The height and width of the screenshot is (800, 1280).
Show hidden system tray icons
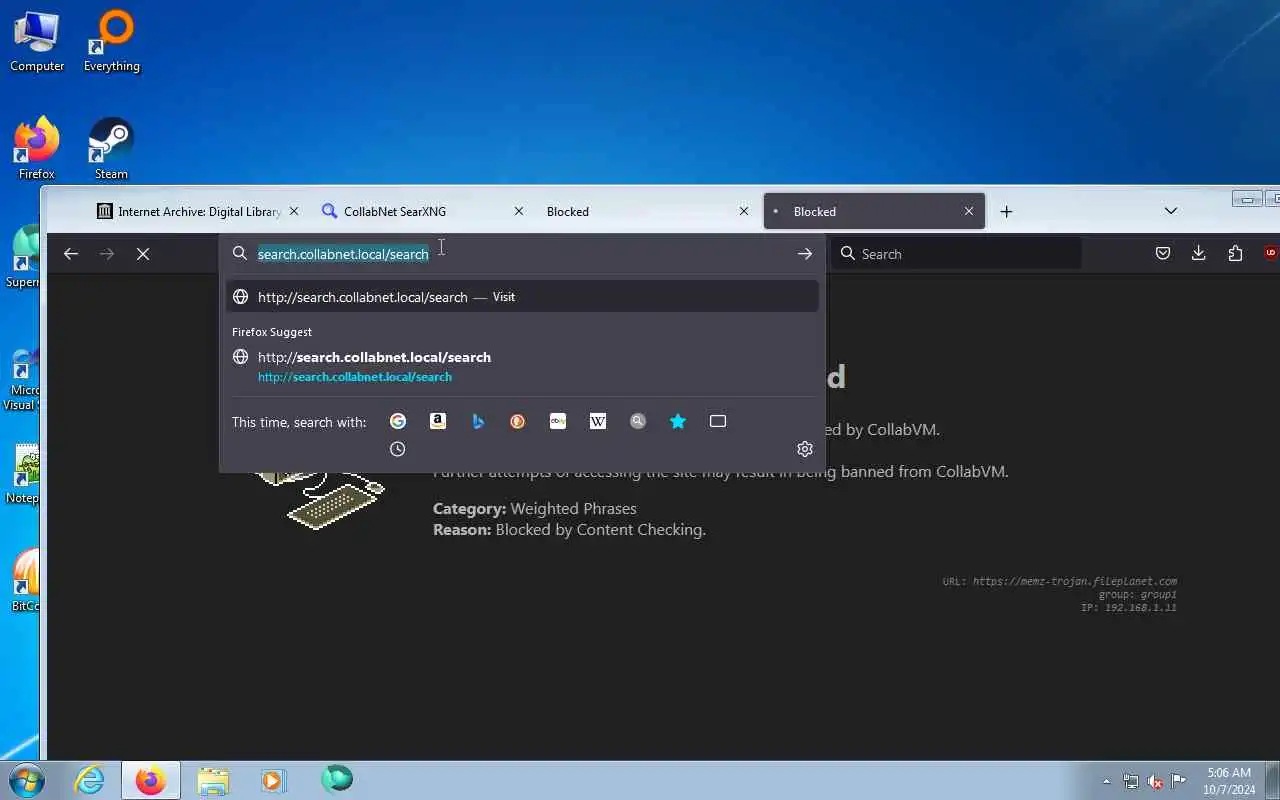pyautogui.click(x=1106, y=781)
